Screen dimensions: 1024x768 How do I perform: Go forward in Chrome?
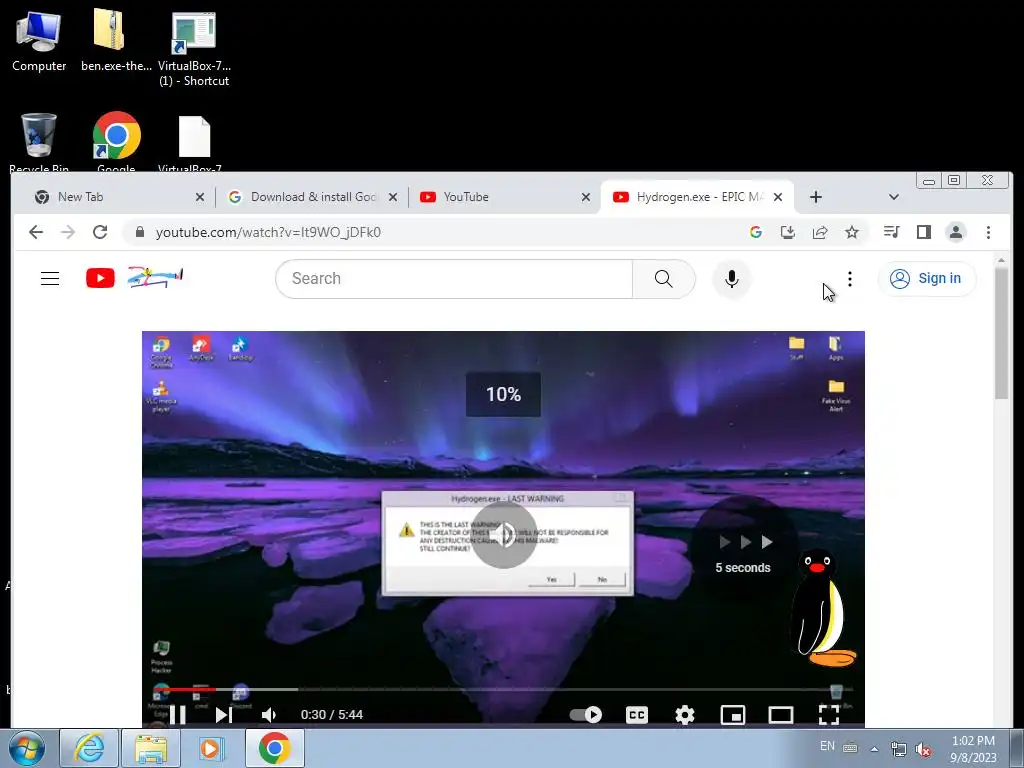[x=68, y=232]
